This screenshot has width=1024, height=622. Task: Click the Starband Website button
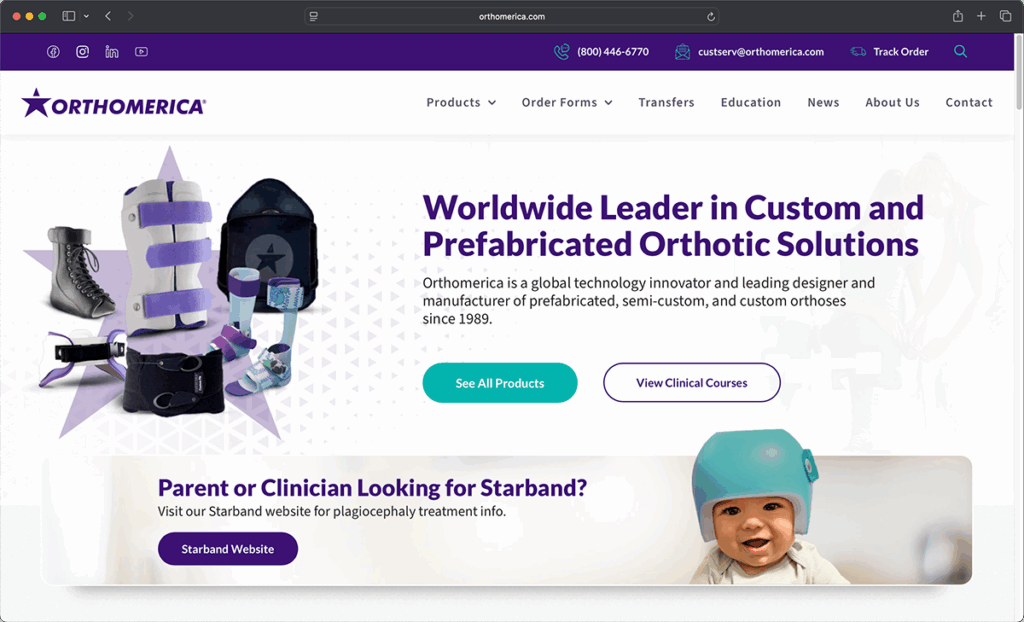point(228,549)
